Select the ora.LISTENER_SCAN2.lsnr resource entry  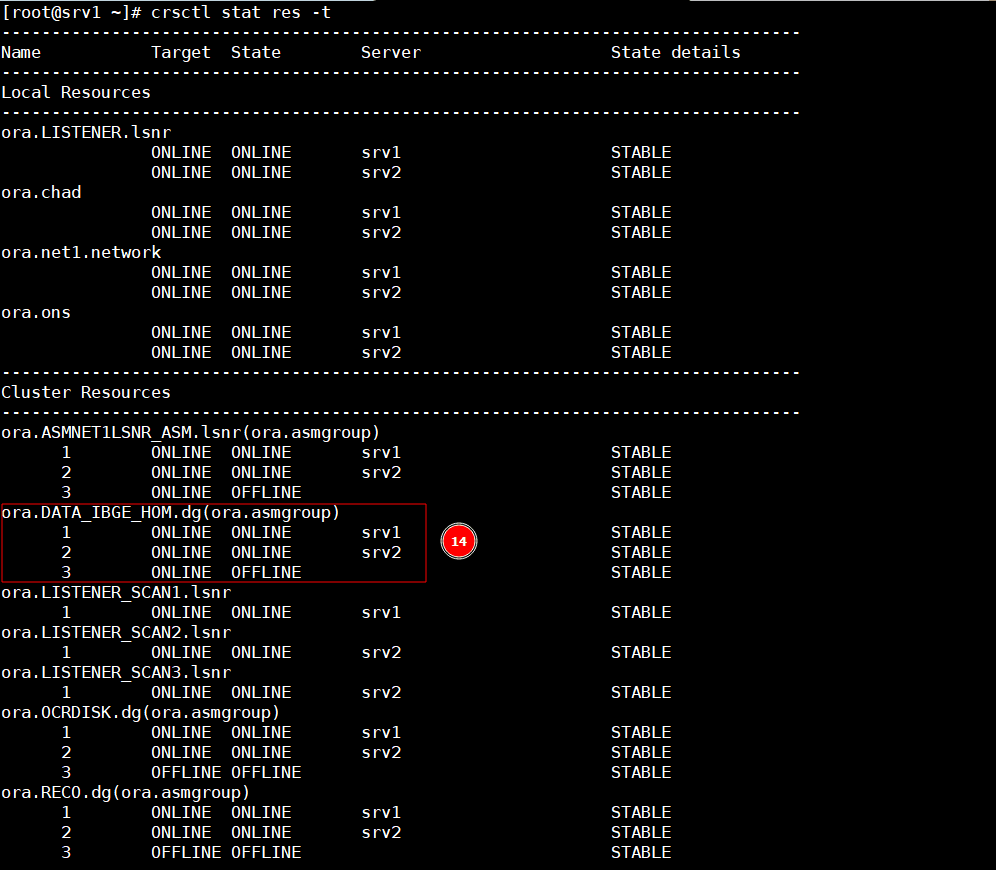[116, 632]
